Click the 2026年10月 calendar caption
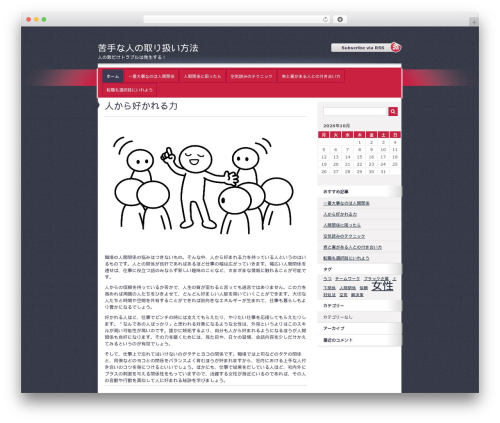500x423 pixels. coord(337,126)
